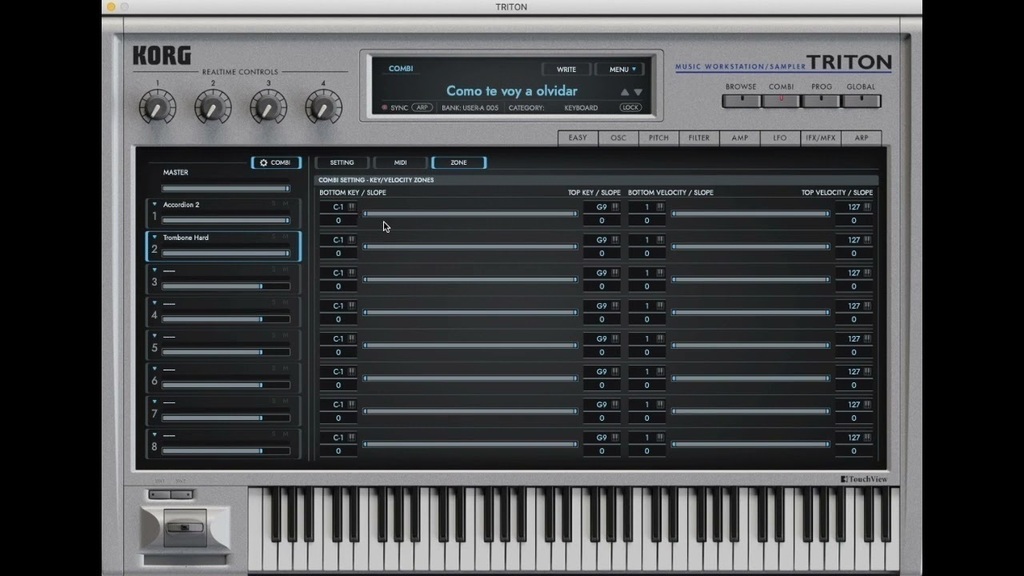Viewport: 1024px width, 576px height.
Task: Click learn icon beside timbre 8 top velocity
Action: point(867,438)
